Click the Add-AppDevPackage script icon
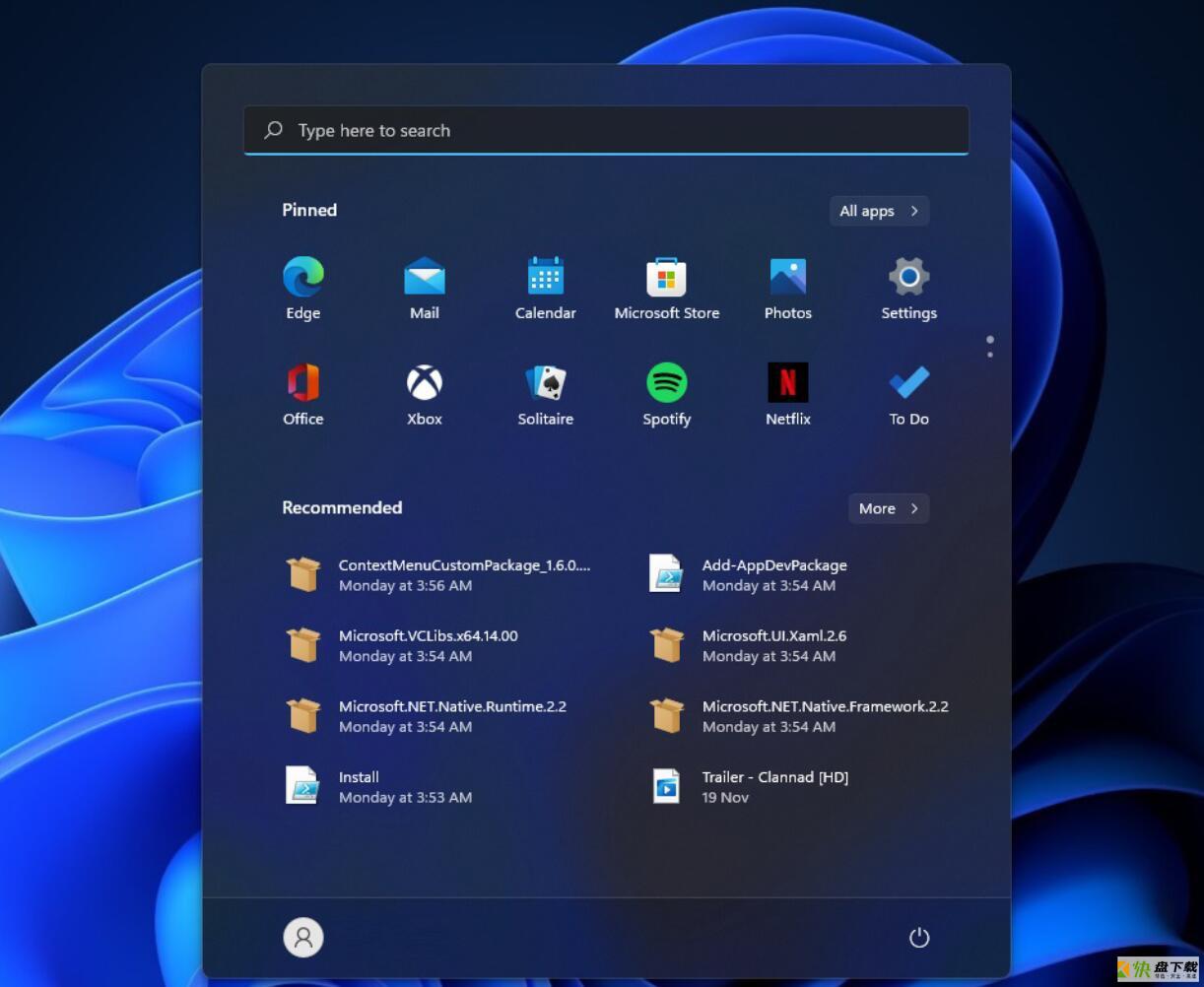Screen dimensions: 1204x987 667,574
